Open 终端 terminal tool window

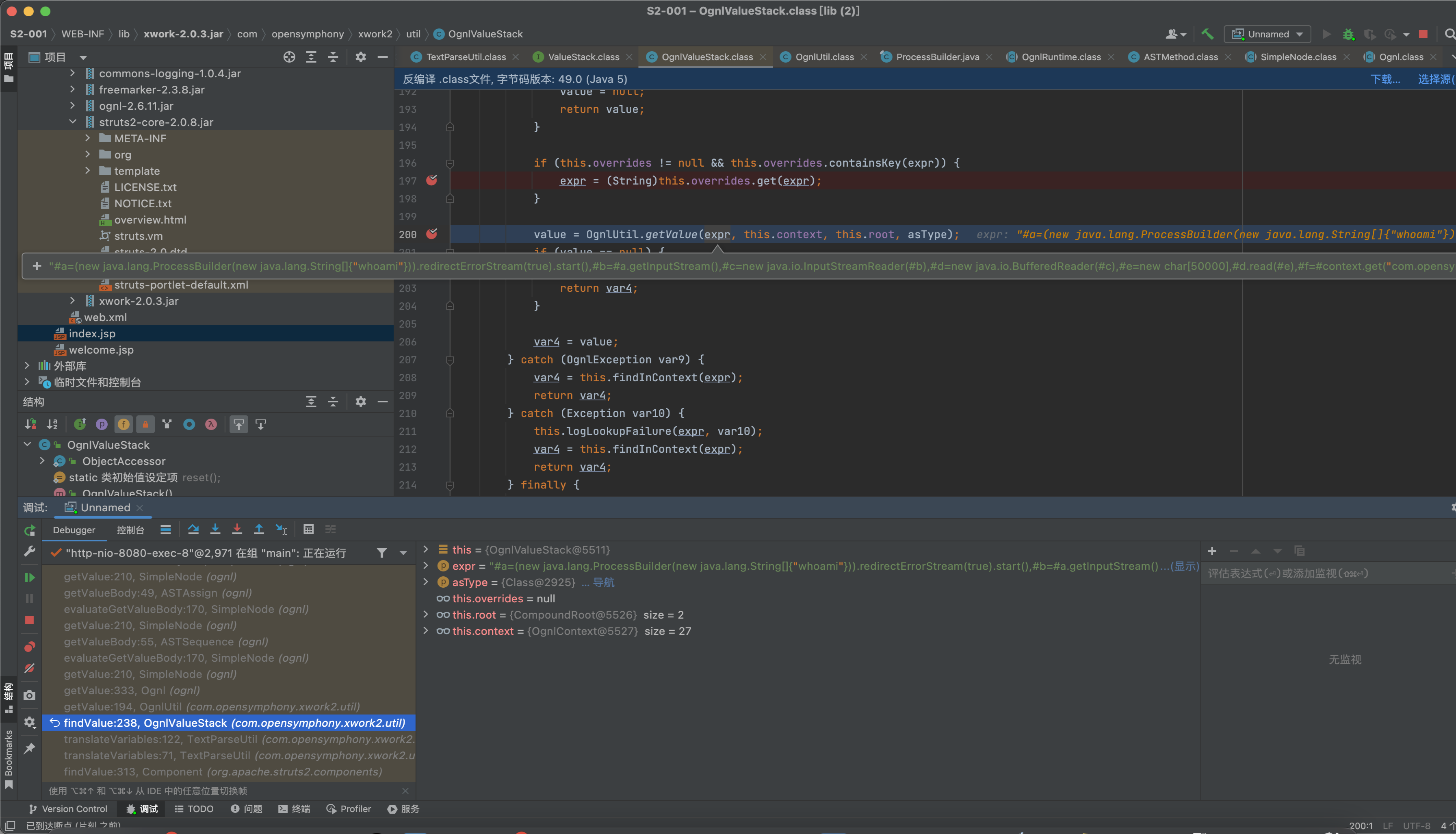[x=294, y=808]
